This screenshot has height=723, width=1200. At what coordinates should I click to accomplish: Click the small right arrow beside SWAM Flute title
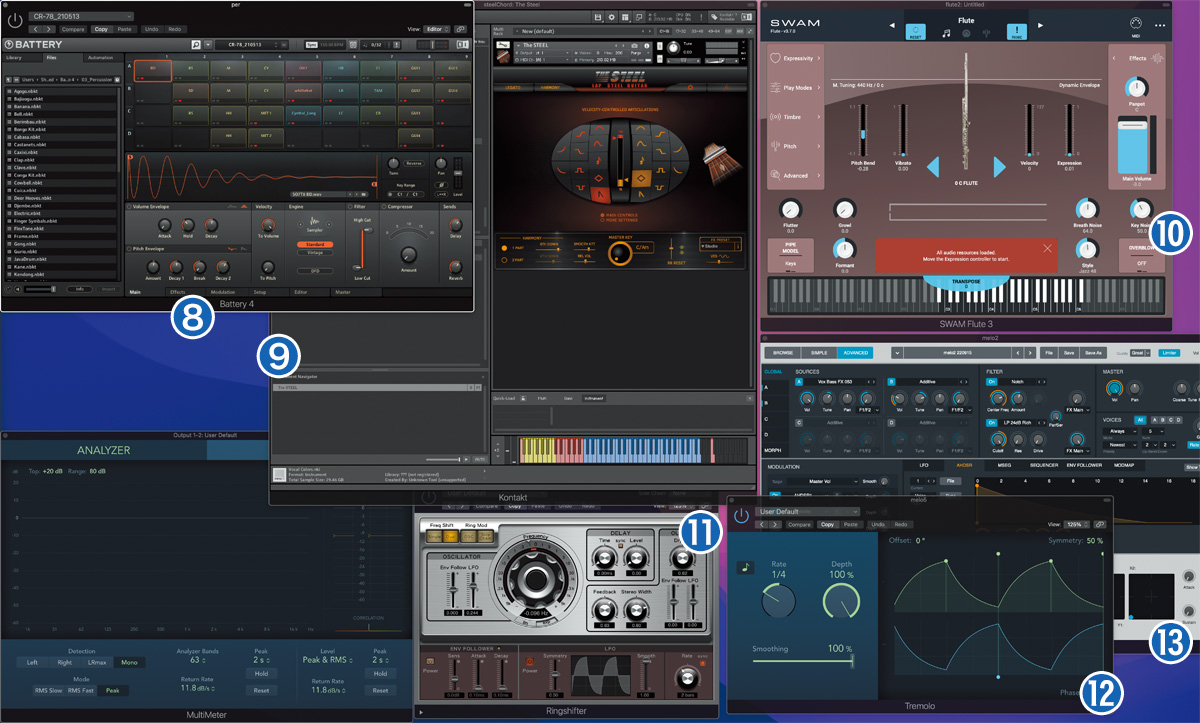[1041, 25]
